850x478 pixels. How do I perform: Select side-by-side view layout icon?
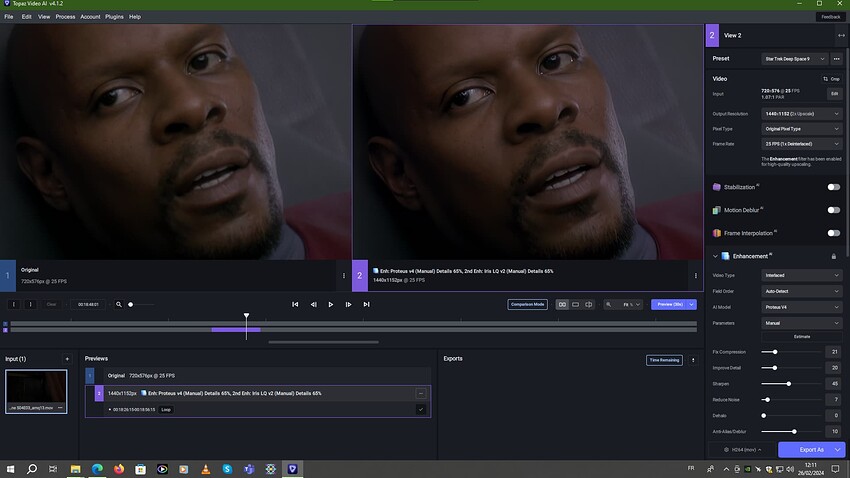tap(562, 305)
